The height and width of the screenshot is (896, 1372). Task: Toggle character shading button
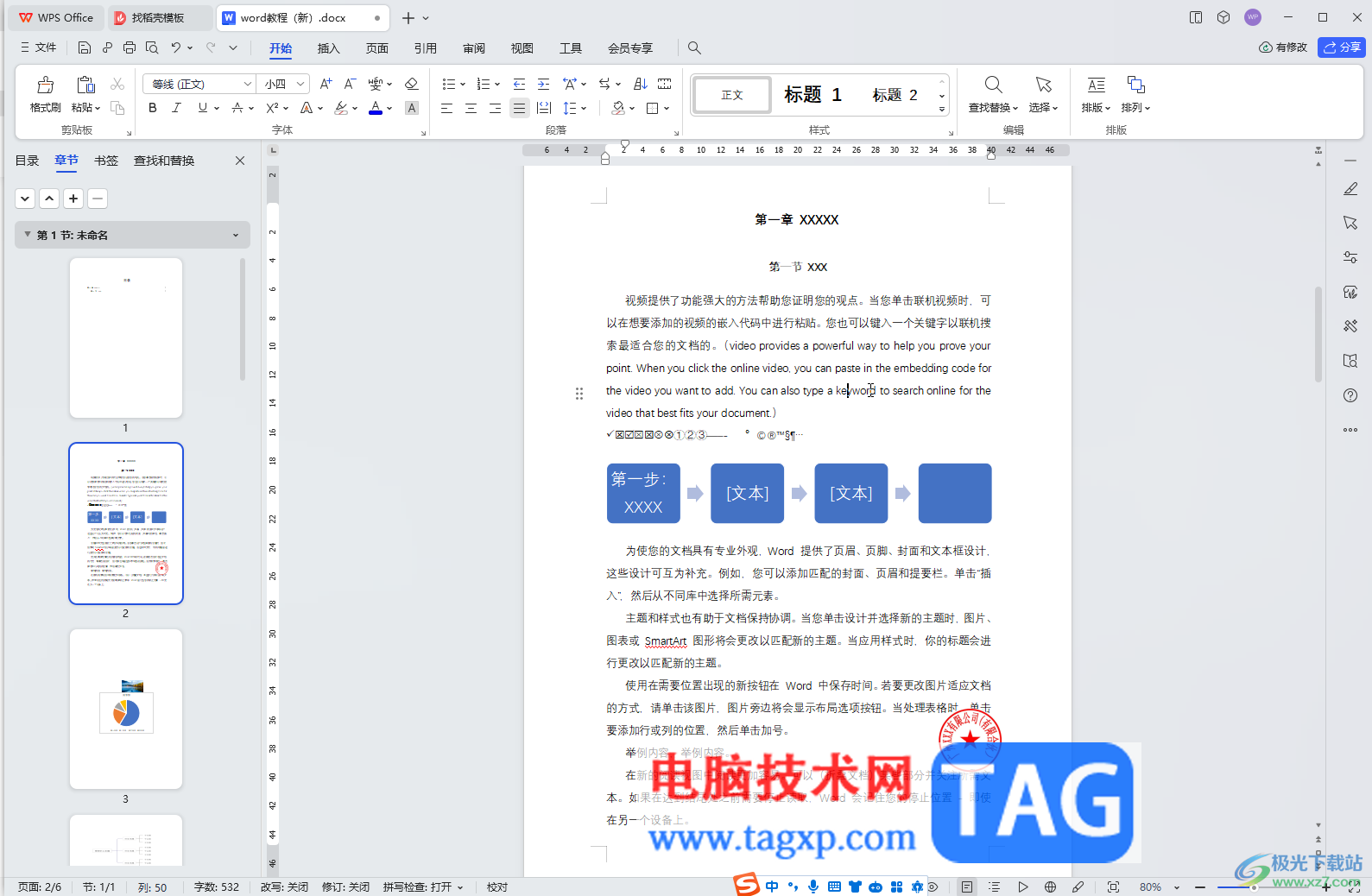[x=412, y=108]
